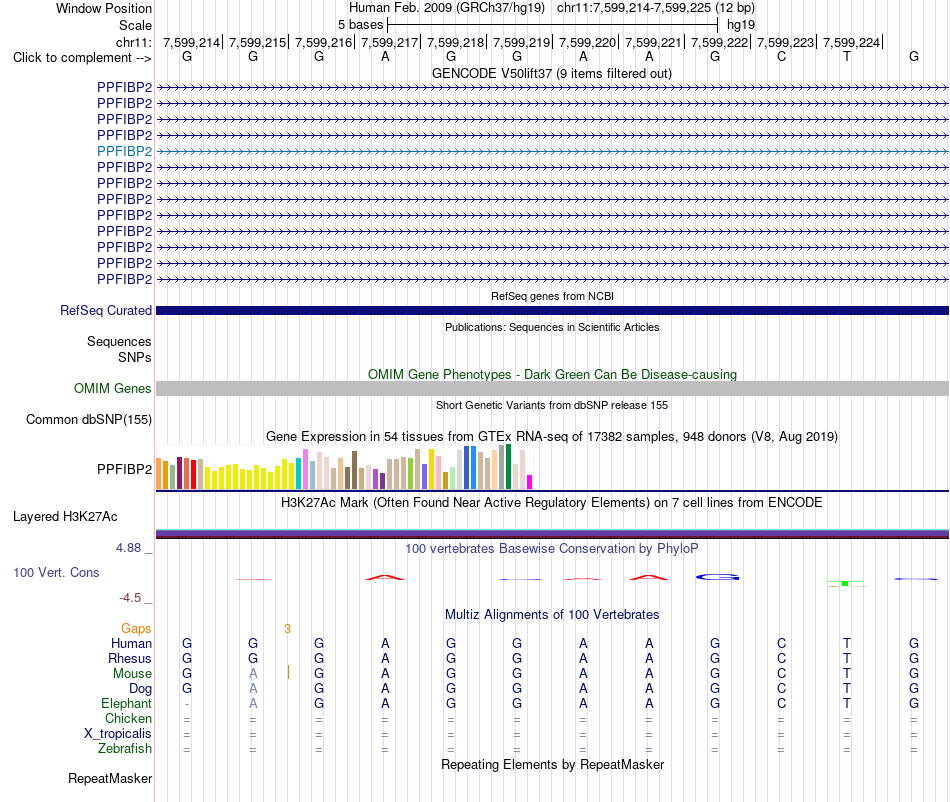Open "100 vertebrates Basewise Conservation by PhyloP" title
Screen dimensions: 950x802
(552, 548)
